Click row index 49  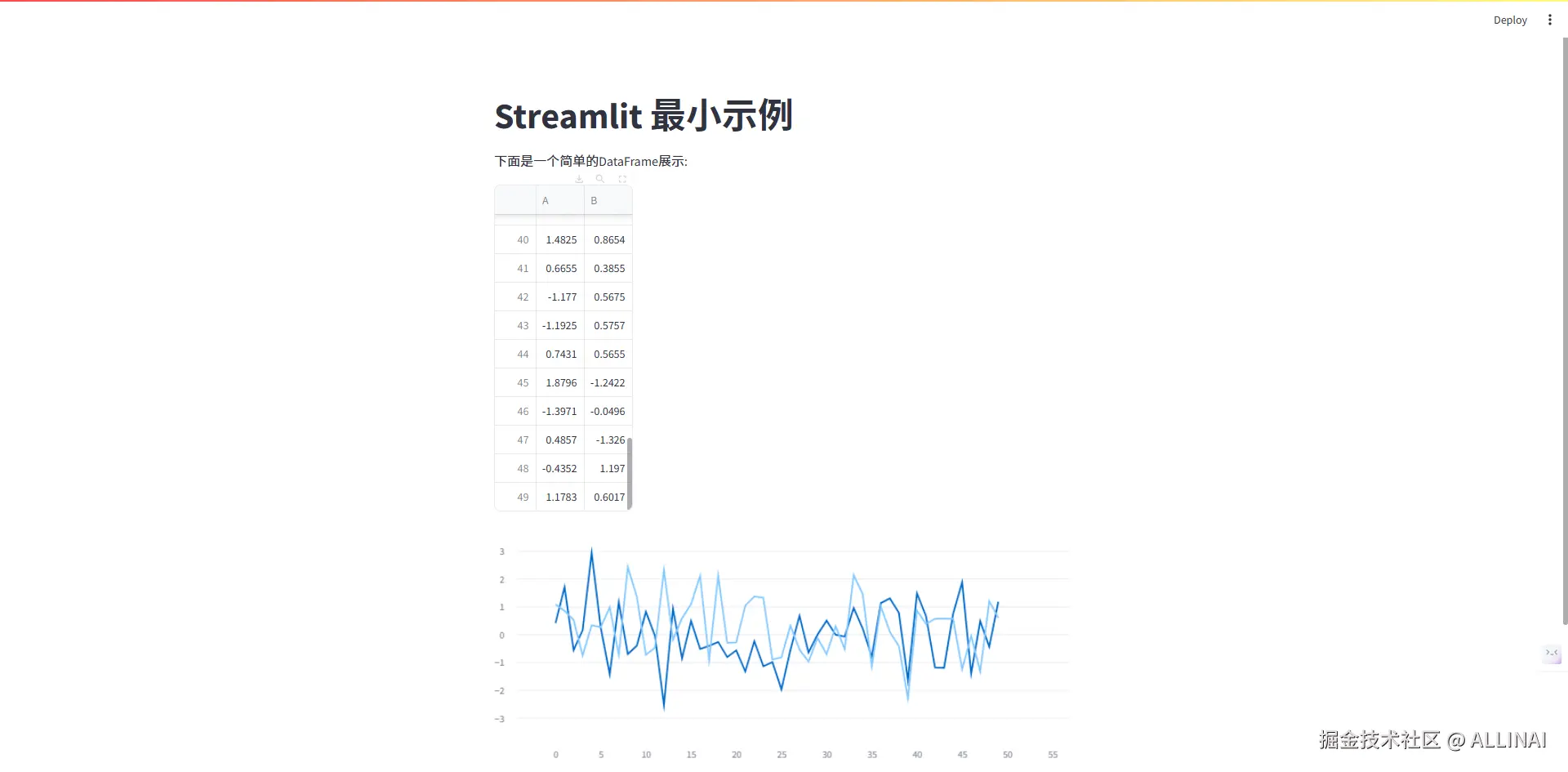click(515, 498)
